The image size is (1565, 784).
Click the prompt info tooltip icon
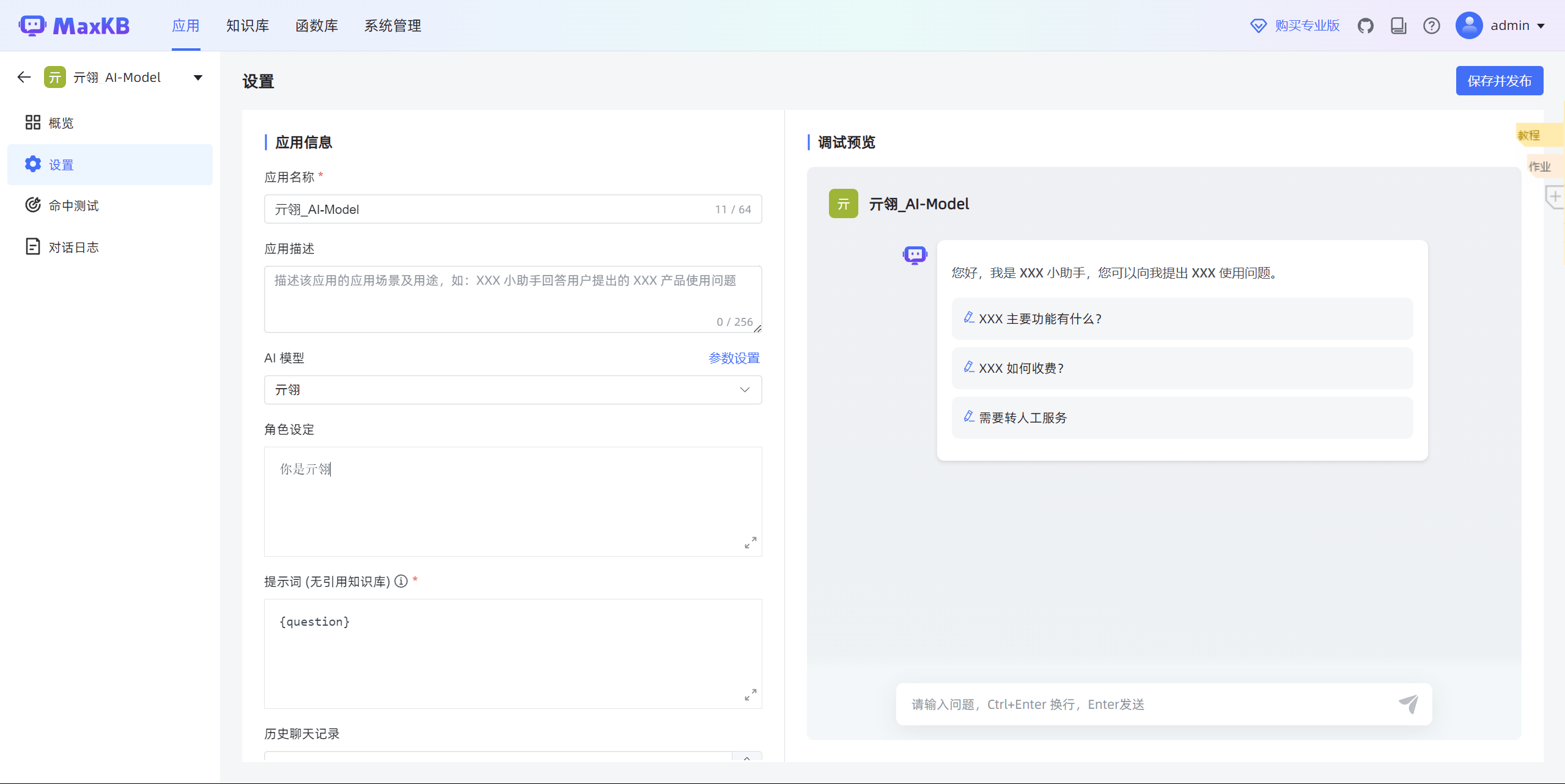coord(401,581)
